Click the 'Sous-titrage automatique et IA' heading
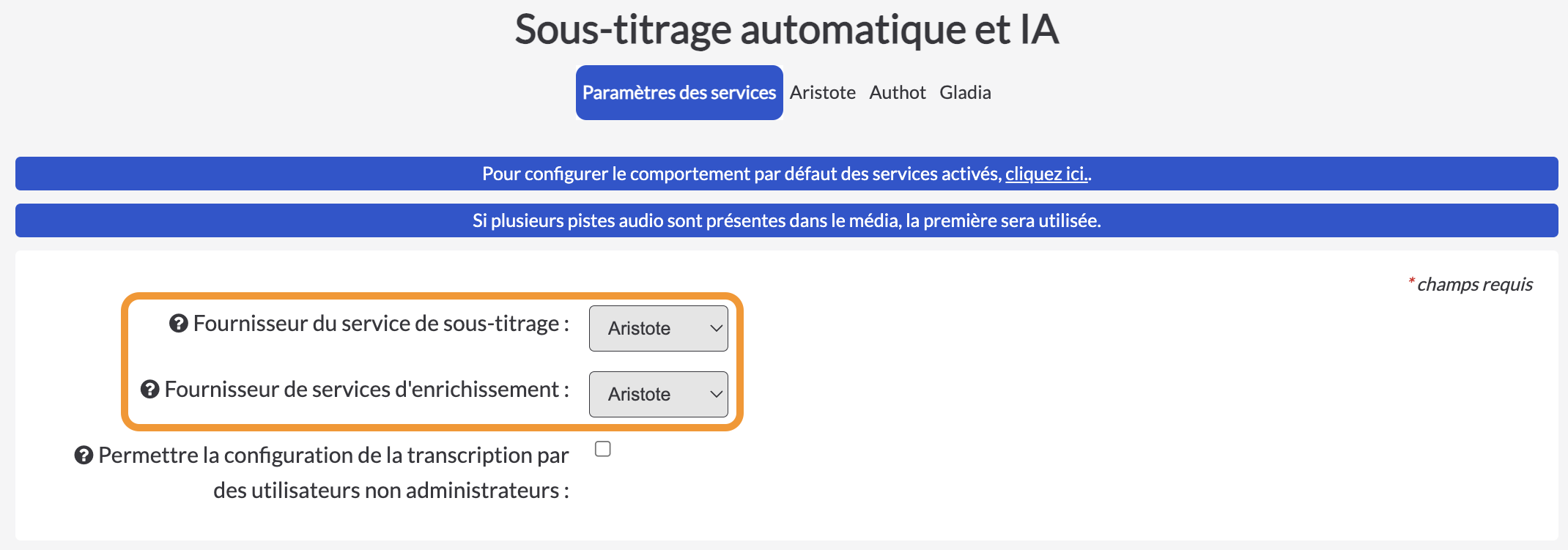Viewport: 1568px width, 550px height. click(787, 29)
